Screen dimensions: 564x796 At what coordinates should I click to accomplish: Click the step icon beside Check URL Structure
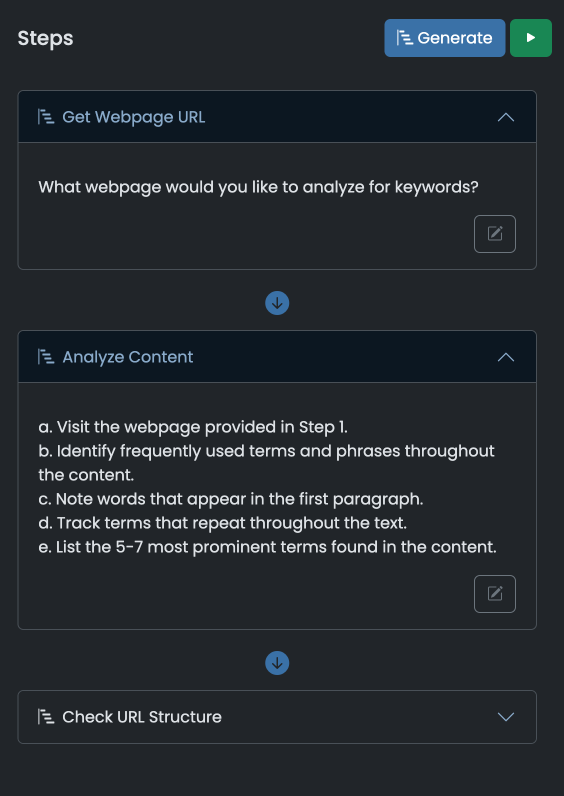coord(46,717)
